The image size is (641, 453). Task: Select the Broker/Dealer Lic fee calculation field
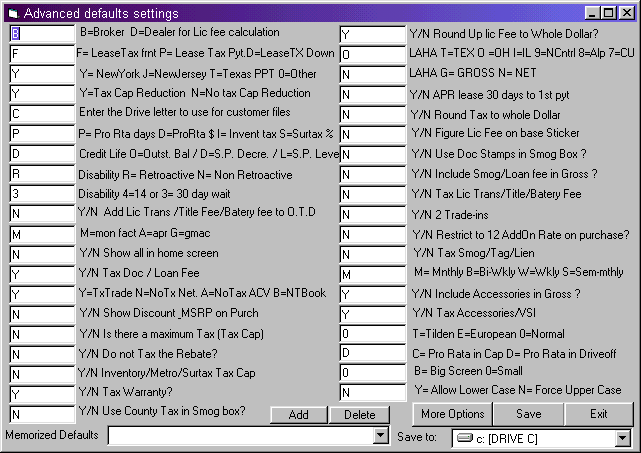(x=41, y=33)
